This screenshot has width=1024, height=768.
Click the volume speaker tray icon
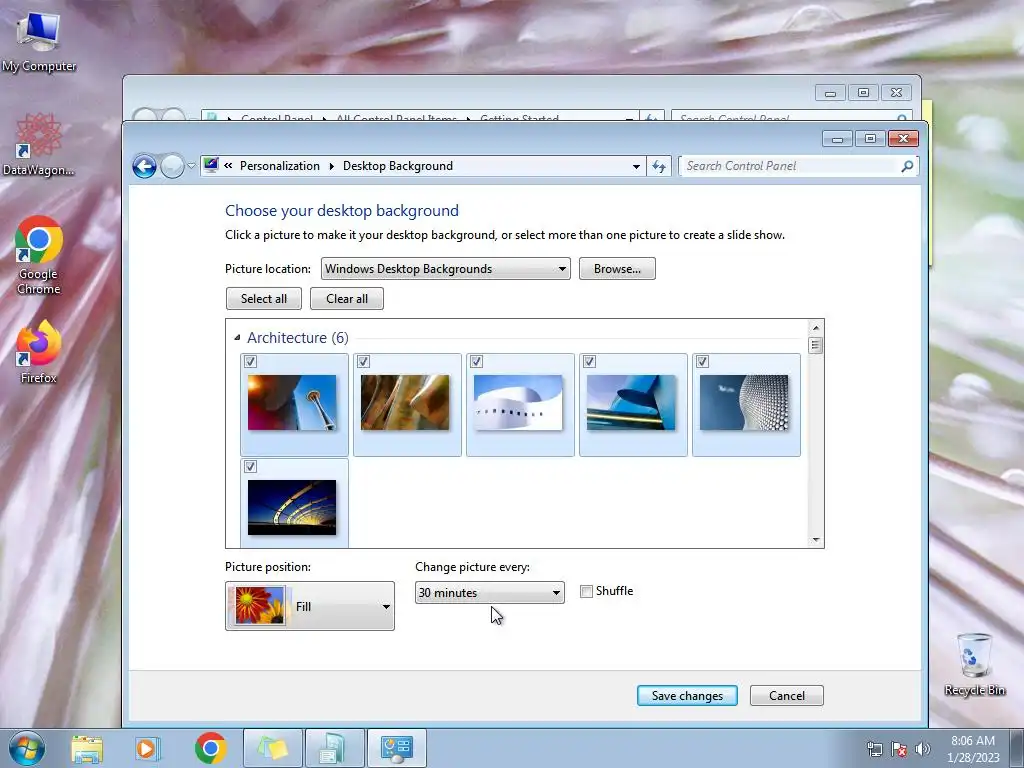tap(922, 749)
